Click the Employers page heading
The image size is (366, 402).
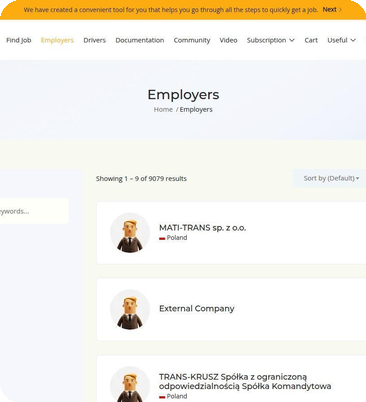[183, 95]
